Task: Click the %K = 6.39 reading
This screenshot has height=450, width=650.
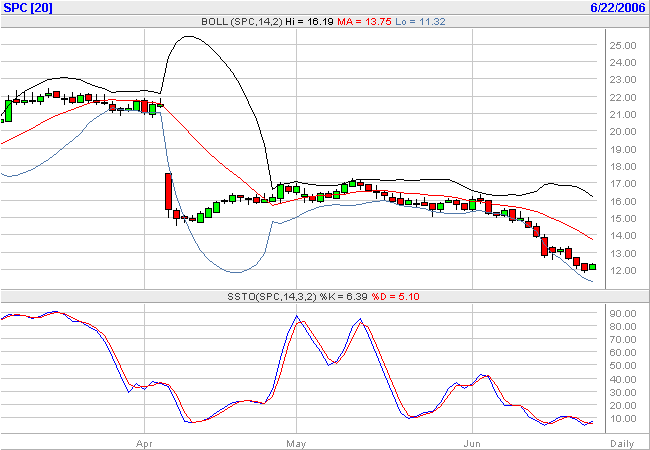Action: click(x=344, y=296)
